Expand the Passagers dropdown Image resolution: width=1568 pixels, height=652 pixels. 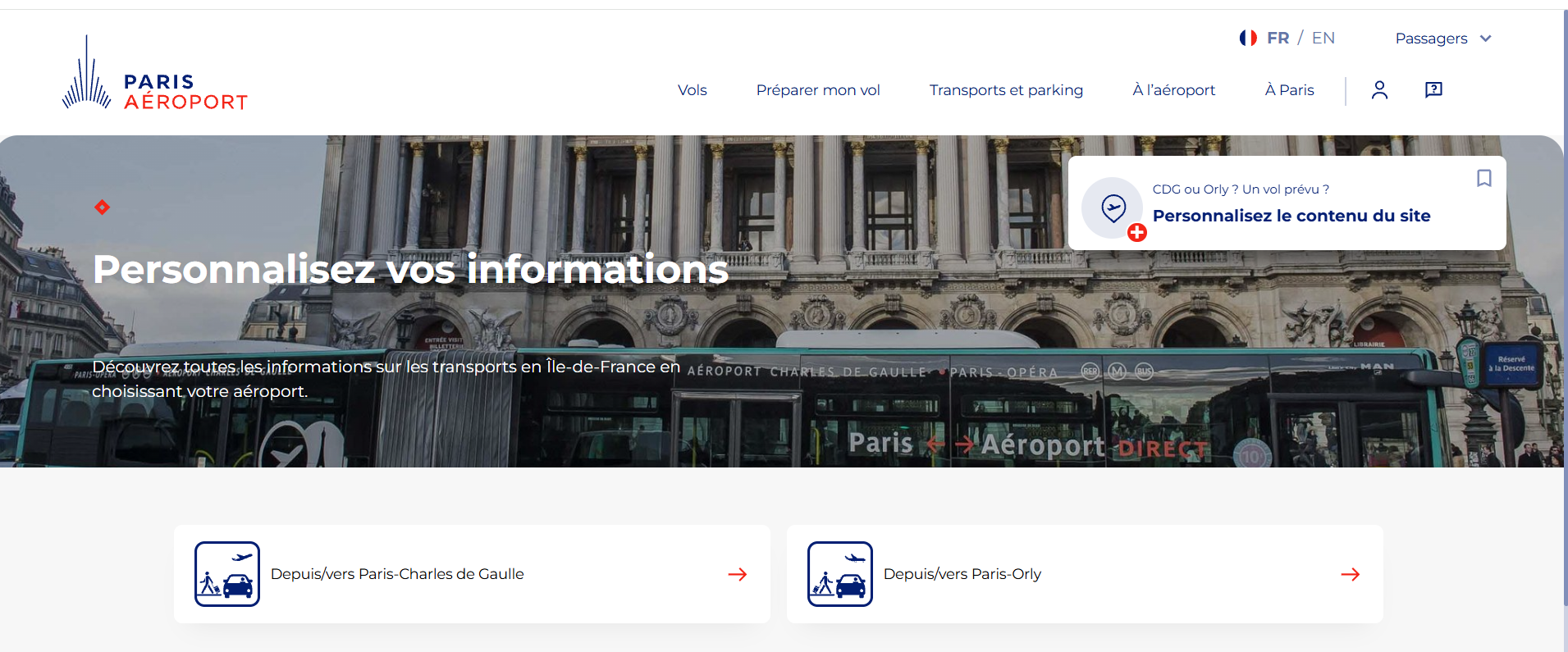tap(1443, 39)
